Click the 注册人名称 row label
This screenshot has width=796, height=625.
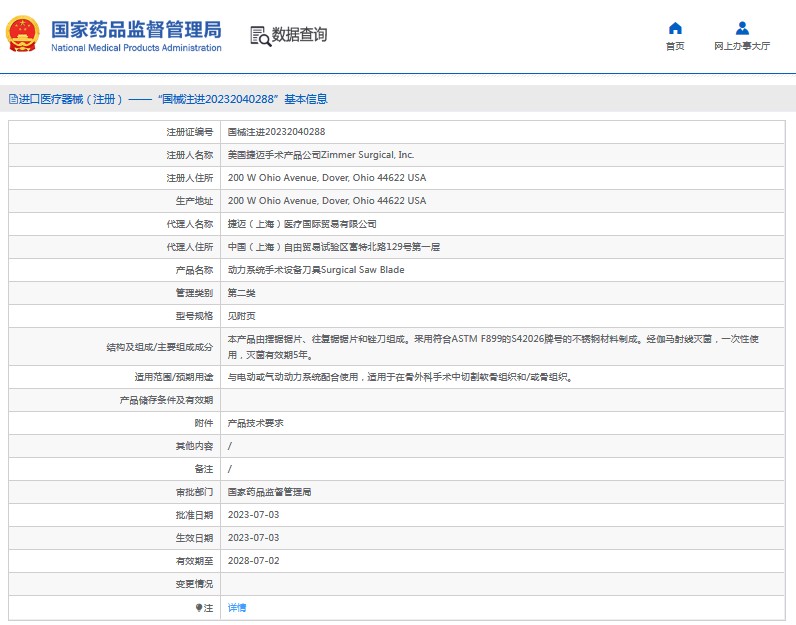pos(190,155)
